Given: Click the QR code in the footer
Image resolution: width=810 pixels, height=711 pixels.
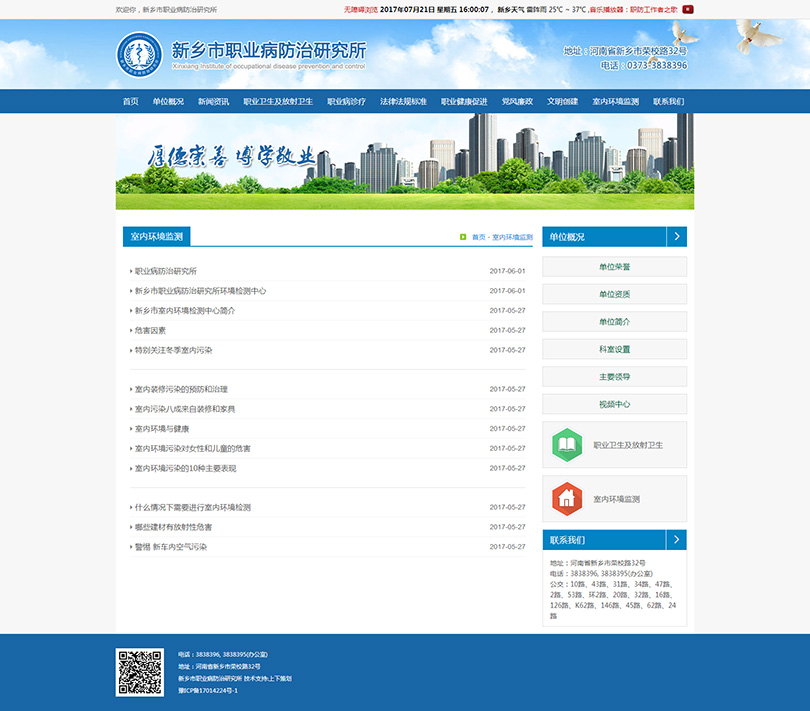Looking at the screenshot, I should 140,672.
